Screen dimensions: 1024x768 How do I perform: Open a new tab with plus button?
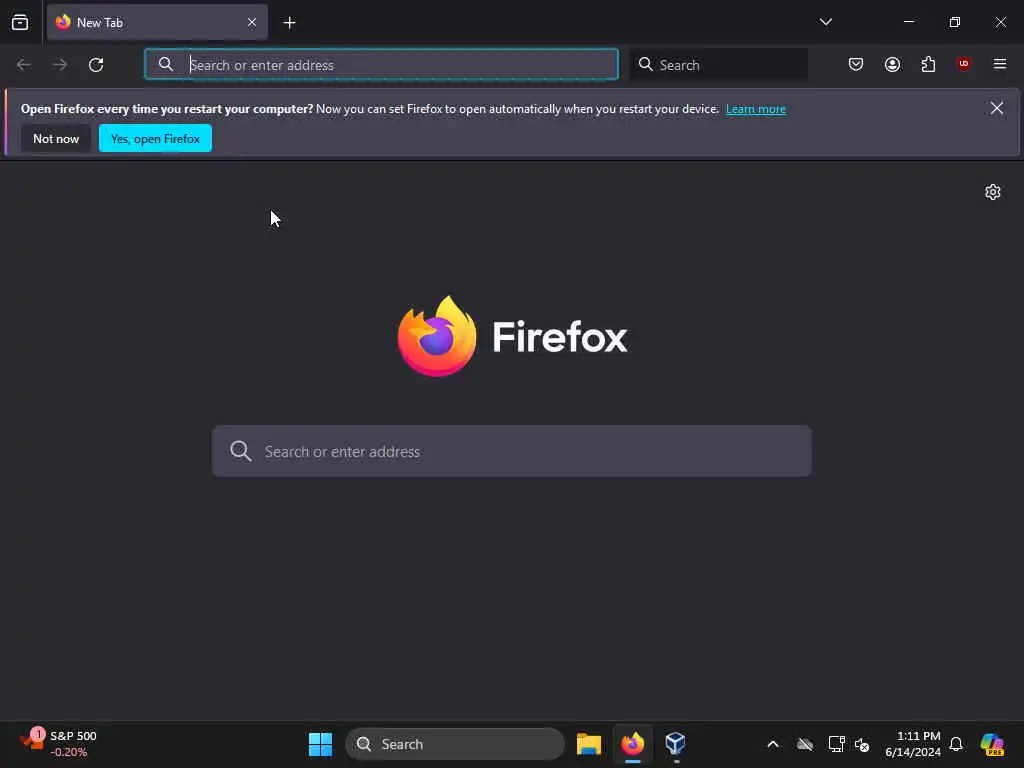(289, 23)
